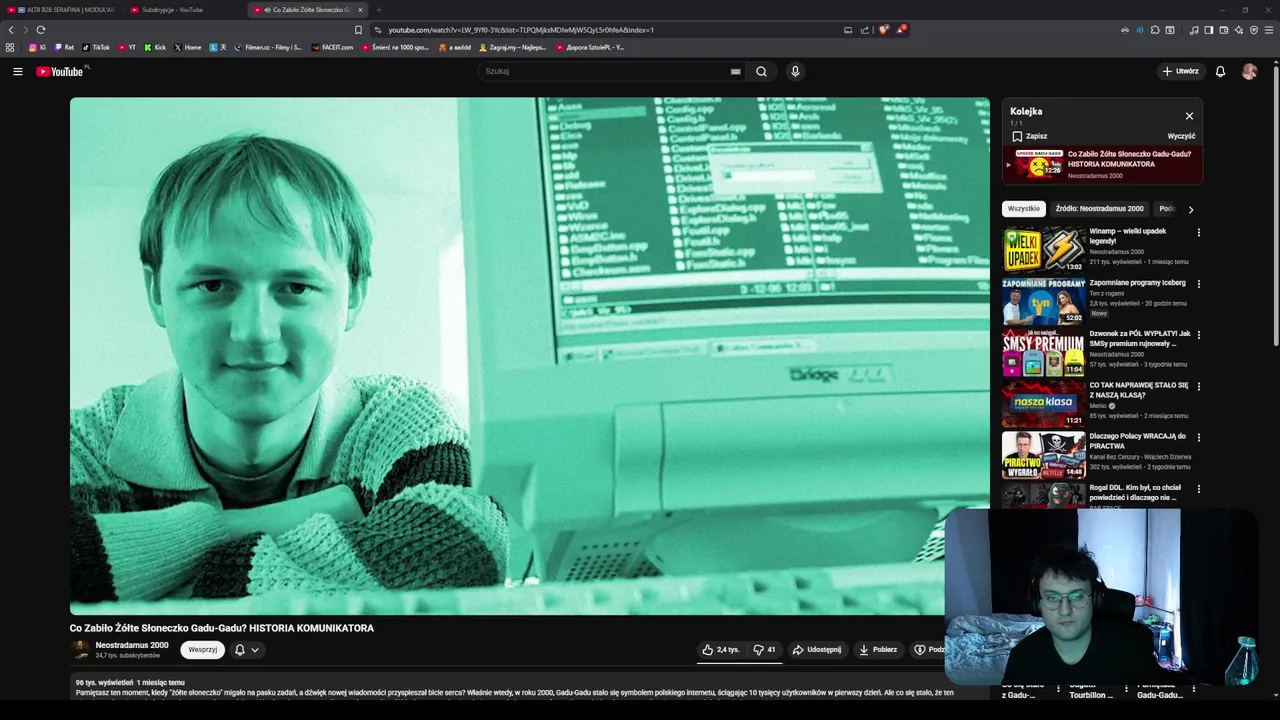This screenshot has width=1280, height=720.
Task: Close the Kolejka queue panel
Action: pos(1189,116)
